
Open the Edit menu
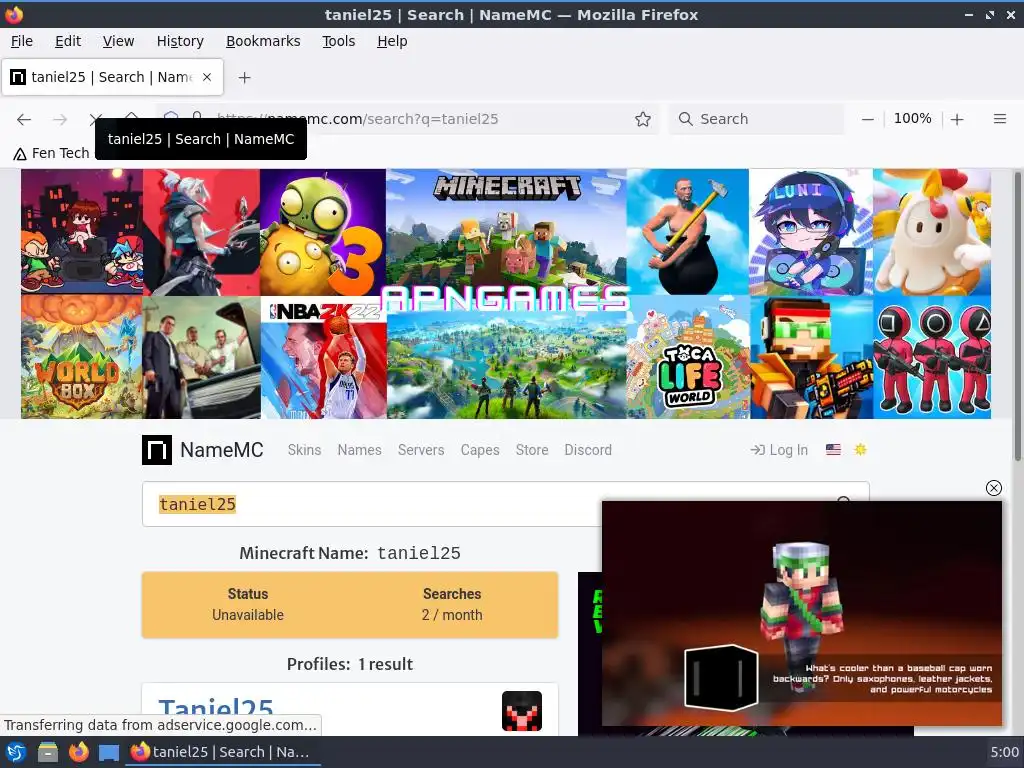(x=68, y=41)
